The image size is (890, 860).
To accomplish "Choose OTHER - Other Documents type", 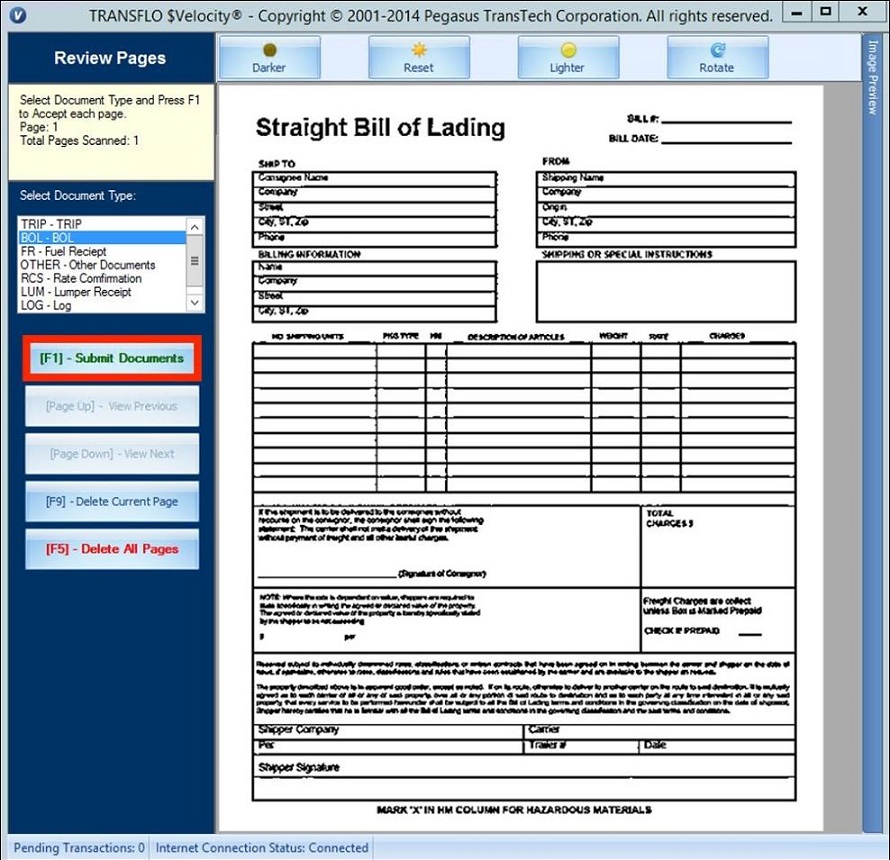I will pos(102,265).
